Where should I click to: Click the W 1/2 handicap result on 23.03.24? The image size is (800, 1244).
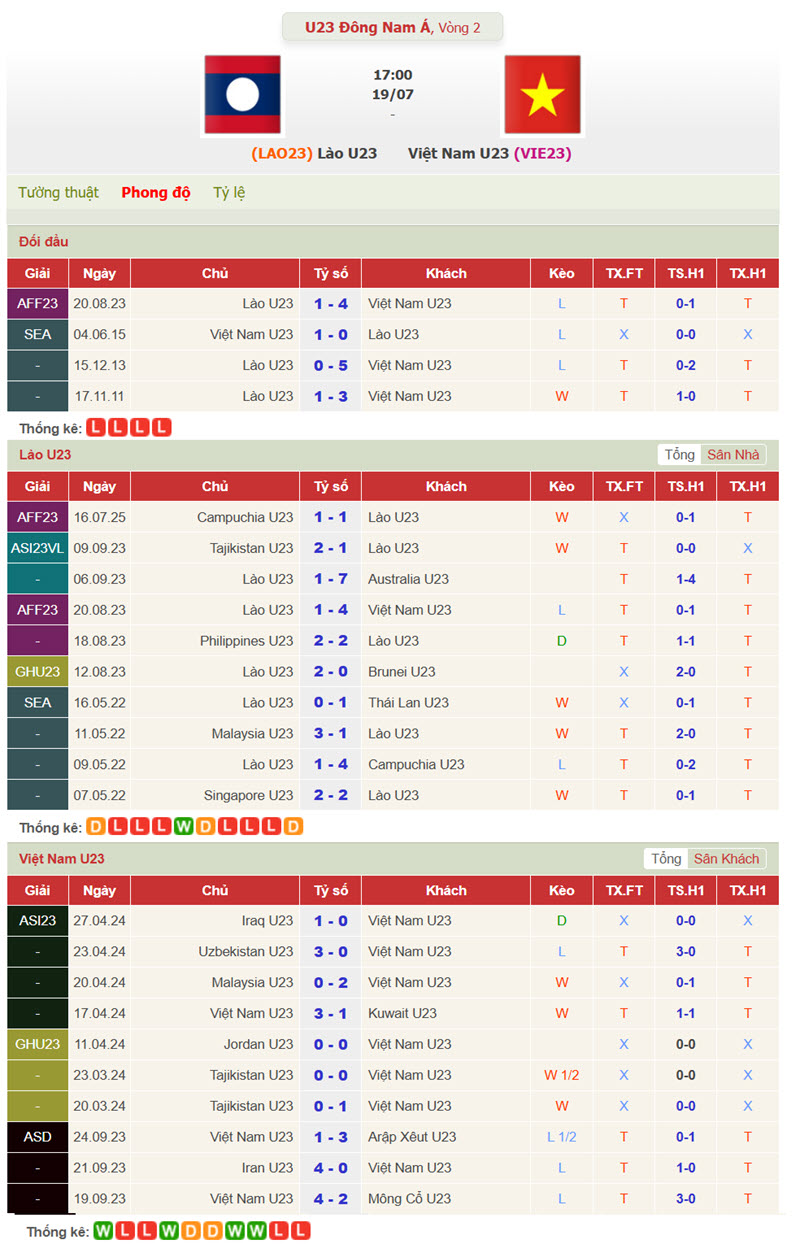tap(562, 1076)
